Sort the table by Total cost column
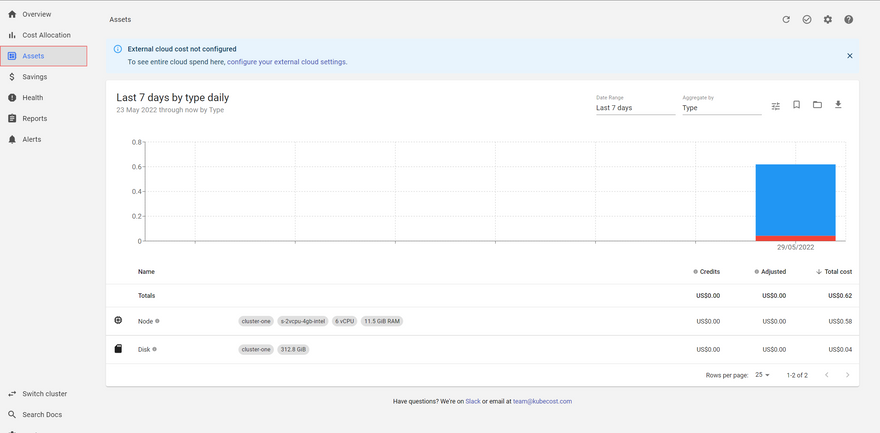The image size is (880, 433). (835, 272)
